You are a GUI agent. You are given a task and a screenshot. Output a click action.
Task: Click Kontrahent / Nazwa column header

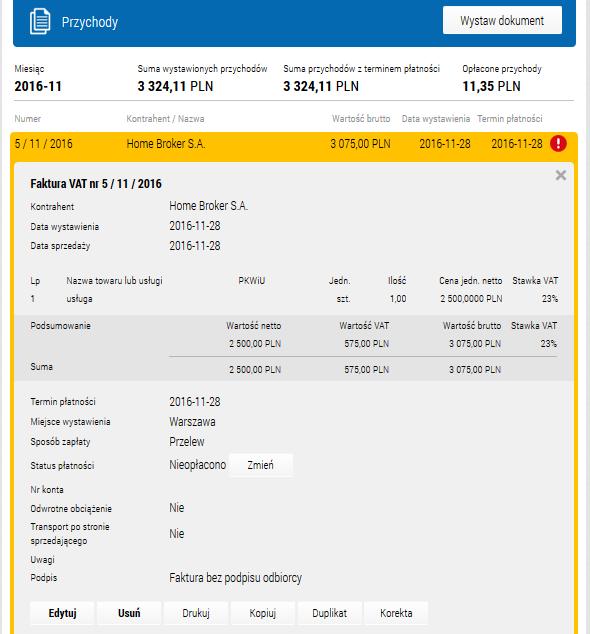tap(165, 119)
